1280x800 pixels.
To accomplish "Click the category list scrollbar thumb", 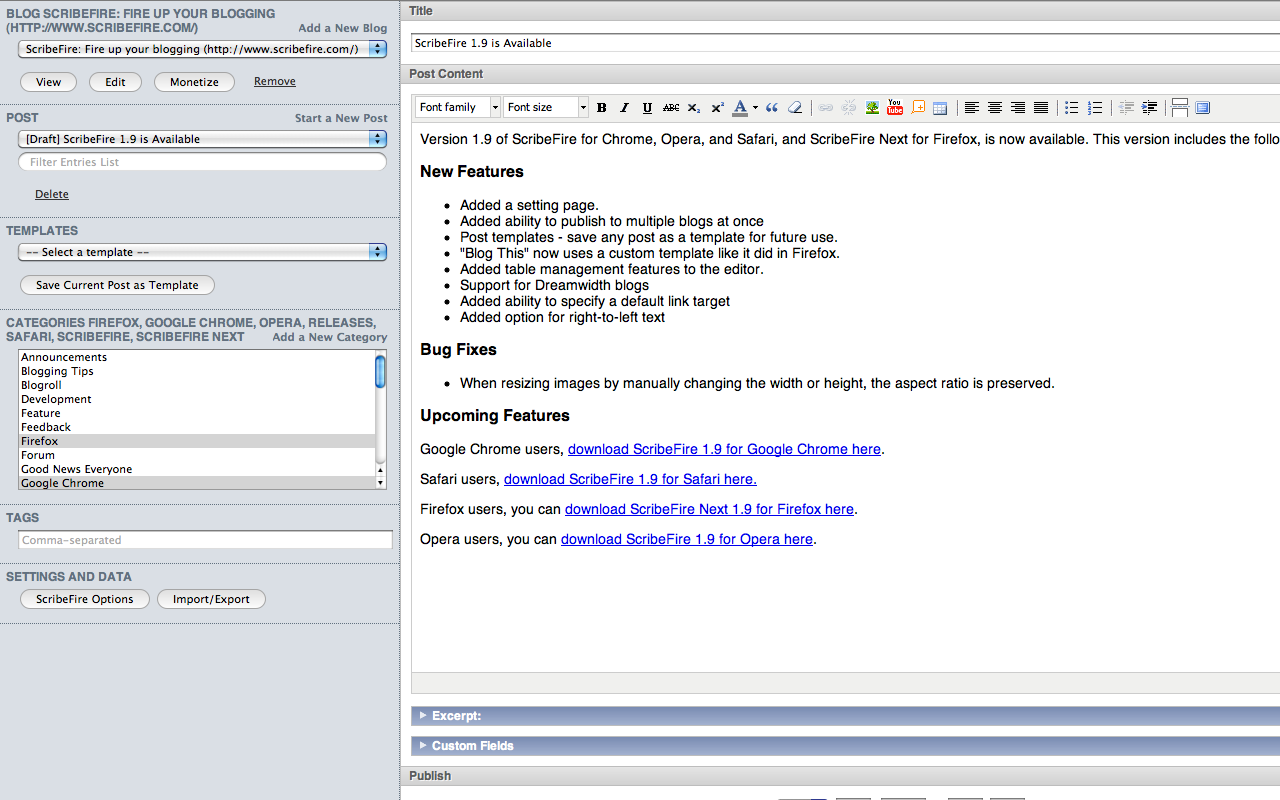I will pos(380,371).
